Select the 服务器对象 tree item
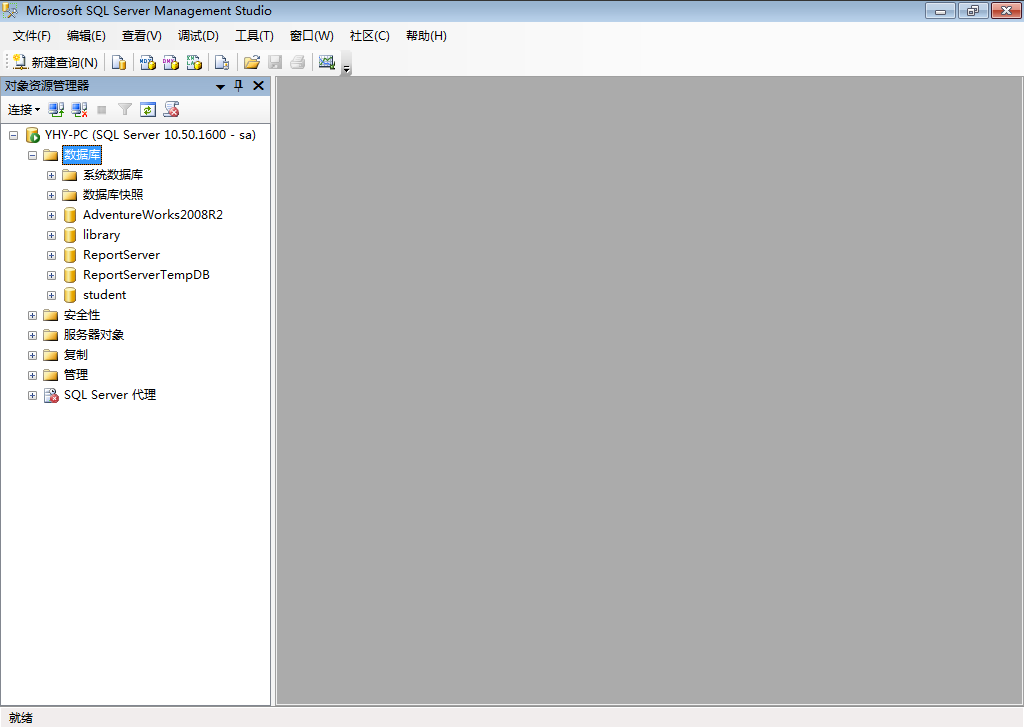This screenshot has width=1024, height=728. (94, 335)
